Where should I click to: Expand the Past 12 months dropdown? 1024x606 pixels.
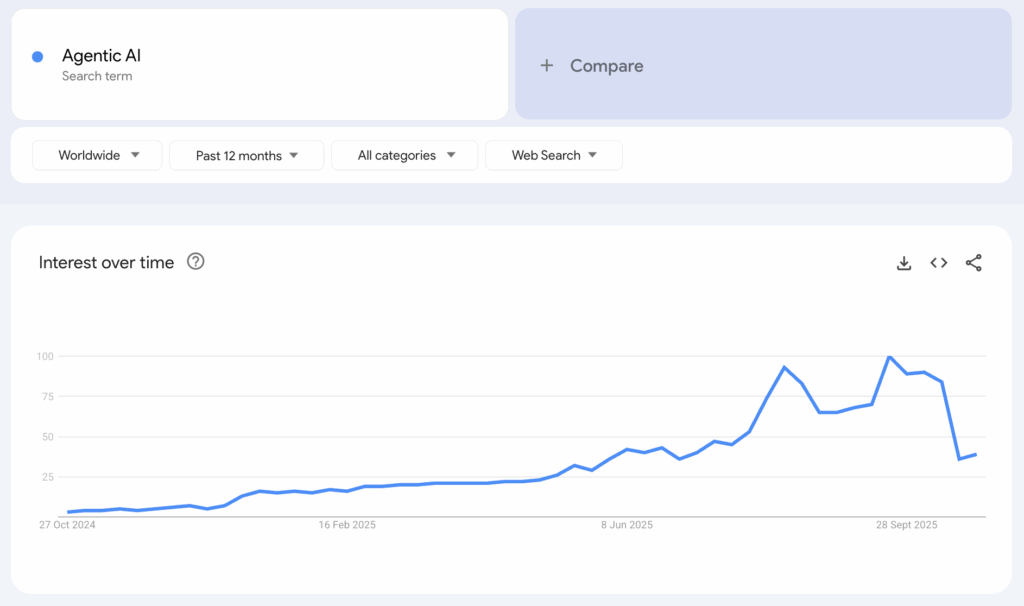[x=246, y=155]
